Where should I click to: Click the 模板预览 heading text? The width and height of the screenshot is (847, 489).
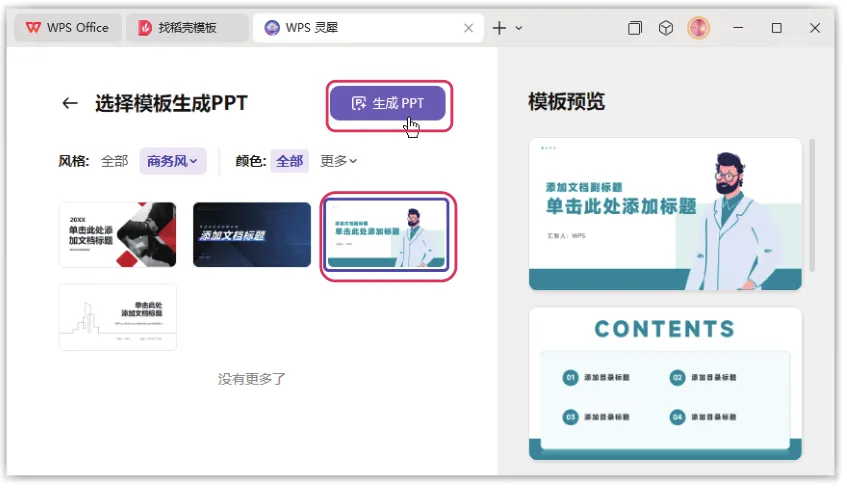click(x=567, y=102)
